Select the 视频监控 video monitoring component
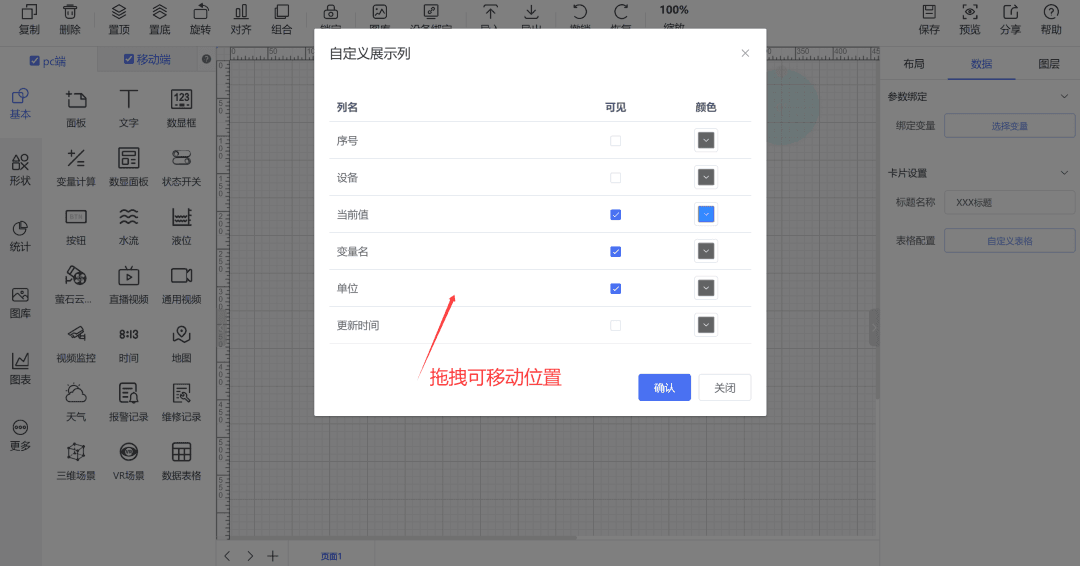This screenshot has height=566, width=1080. click(76, 344)
